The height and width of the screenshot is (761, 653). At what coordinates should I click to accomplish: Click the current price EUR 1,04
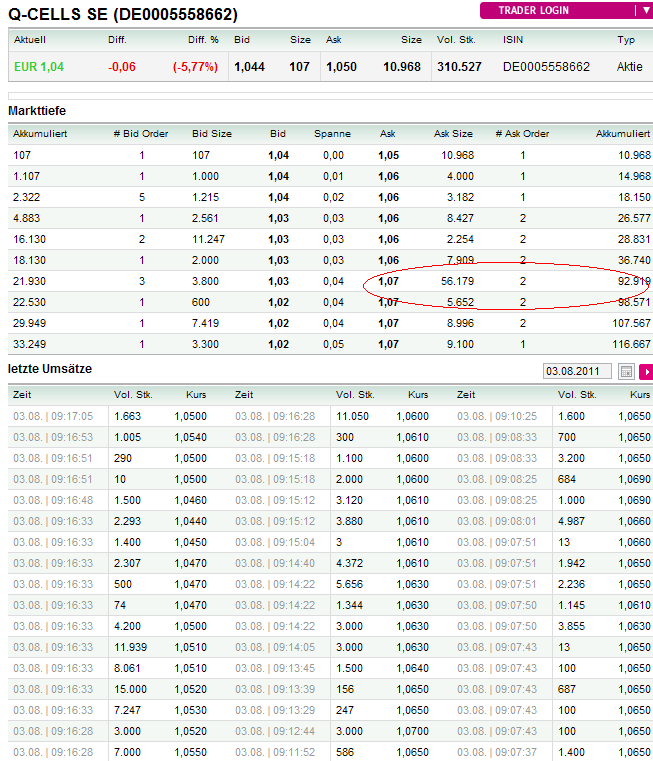39,66
